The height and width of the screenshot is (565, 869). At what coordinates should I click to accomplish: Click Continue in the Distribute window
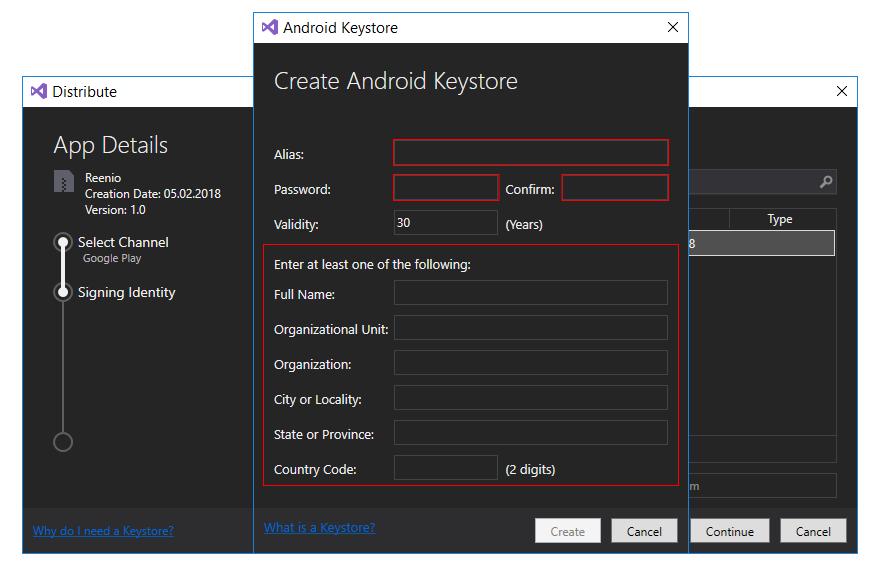(x=729, y=531)
